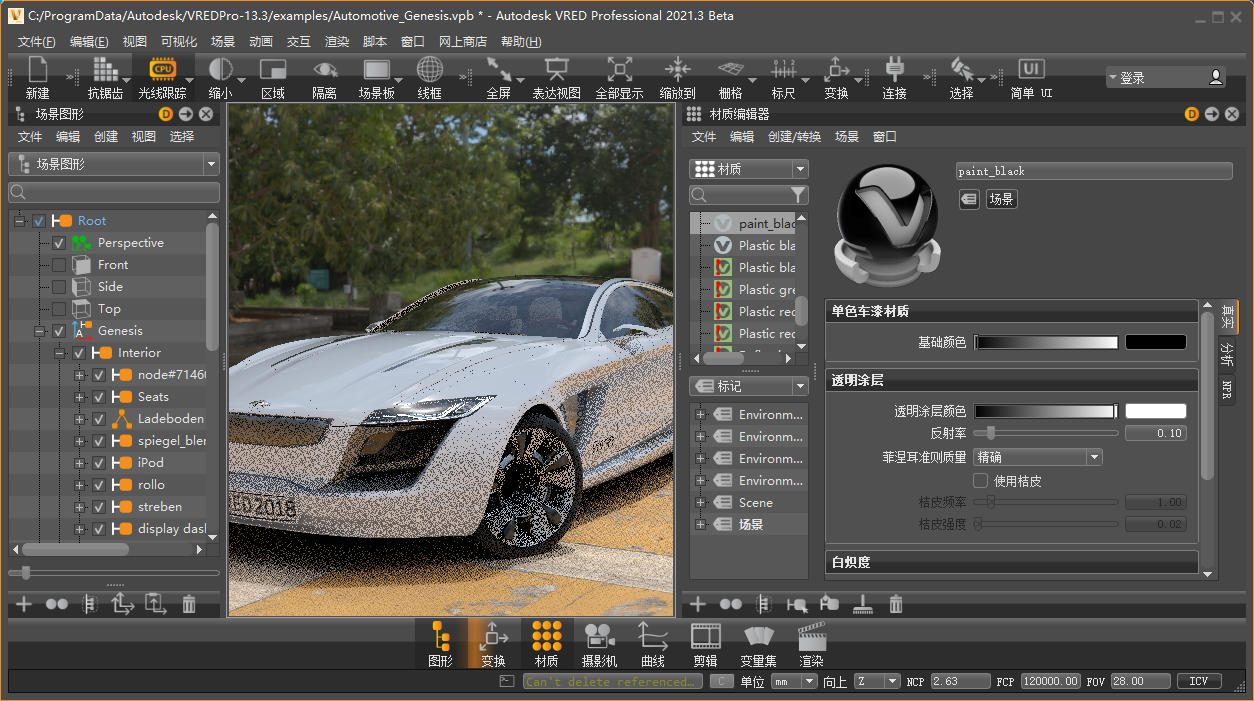This screenshot has width=1254, height=701.
Task: Toggle the 隔离 isolate view icon
Action: (324, 70)
